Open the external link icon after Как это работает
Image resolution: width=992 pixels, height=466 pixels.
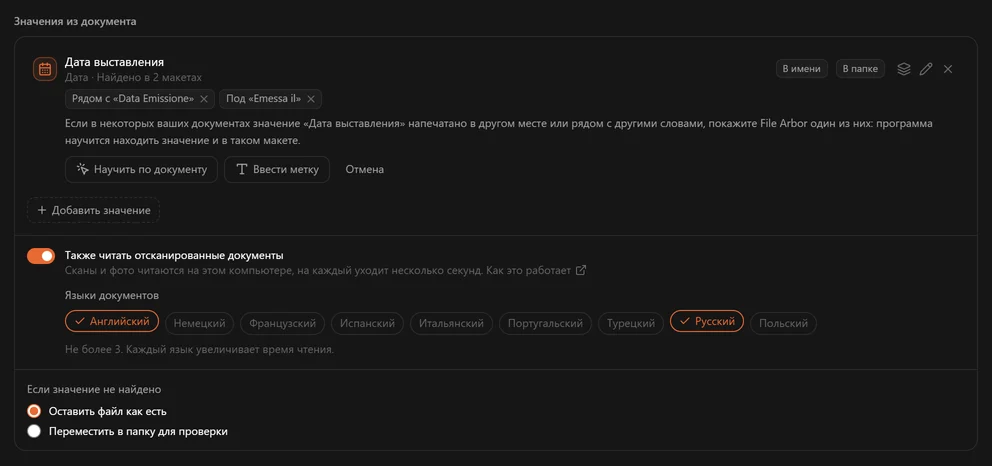click(581, 271)
